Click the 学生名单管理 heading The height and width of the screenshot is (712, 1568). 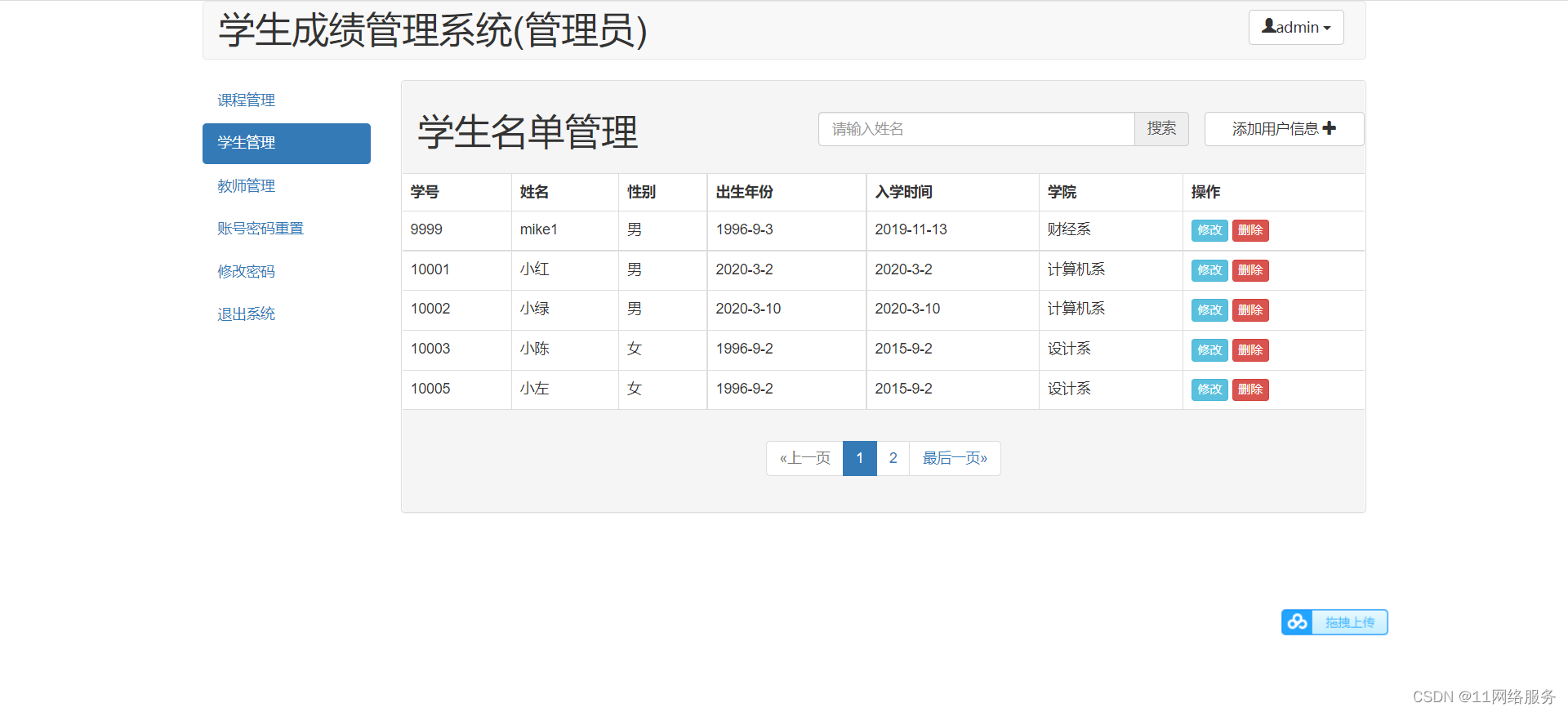(x=528, y=132)
